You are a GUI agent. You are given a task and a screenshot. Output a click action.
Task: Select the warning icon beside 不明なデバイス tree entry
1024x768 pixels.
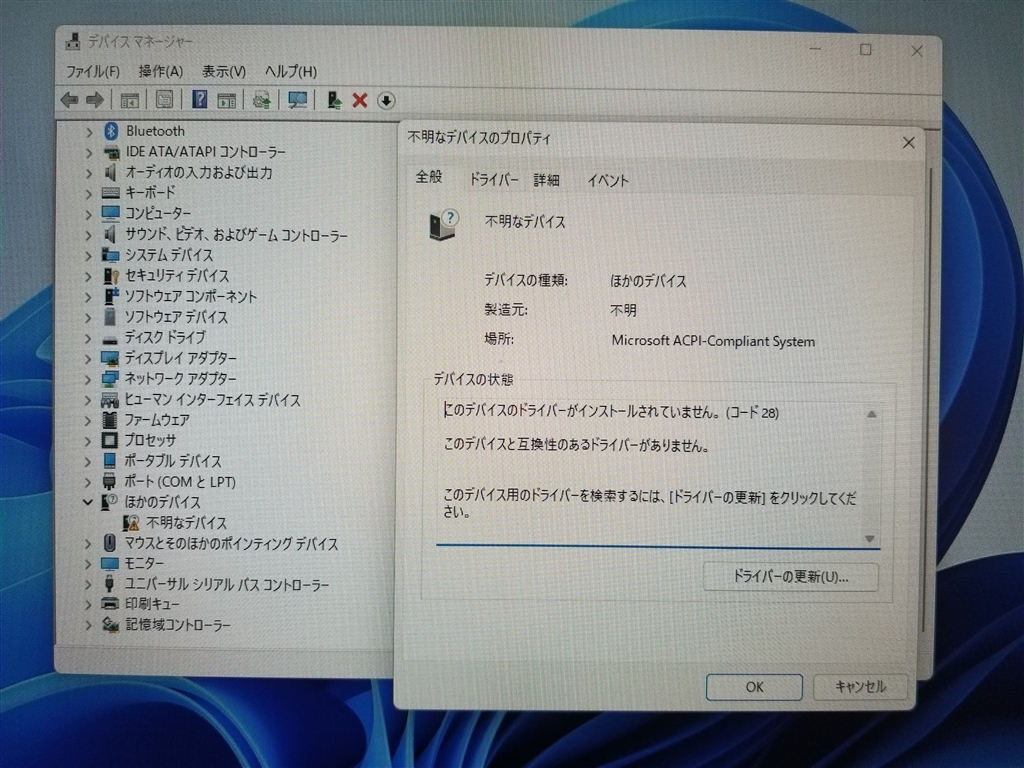pyautogui.click(x=131, y=522)
